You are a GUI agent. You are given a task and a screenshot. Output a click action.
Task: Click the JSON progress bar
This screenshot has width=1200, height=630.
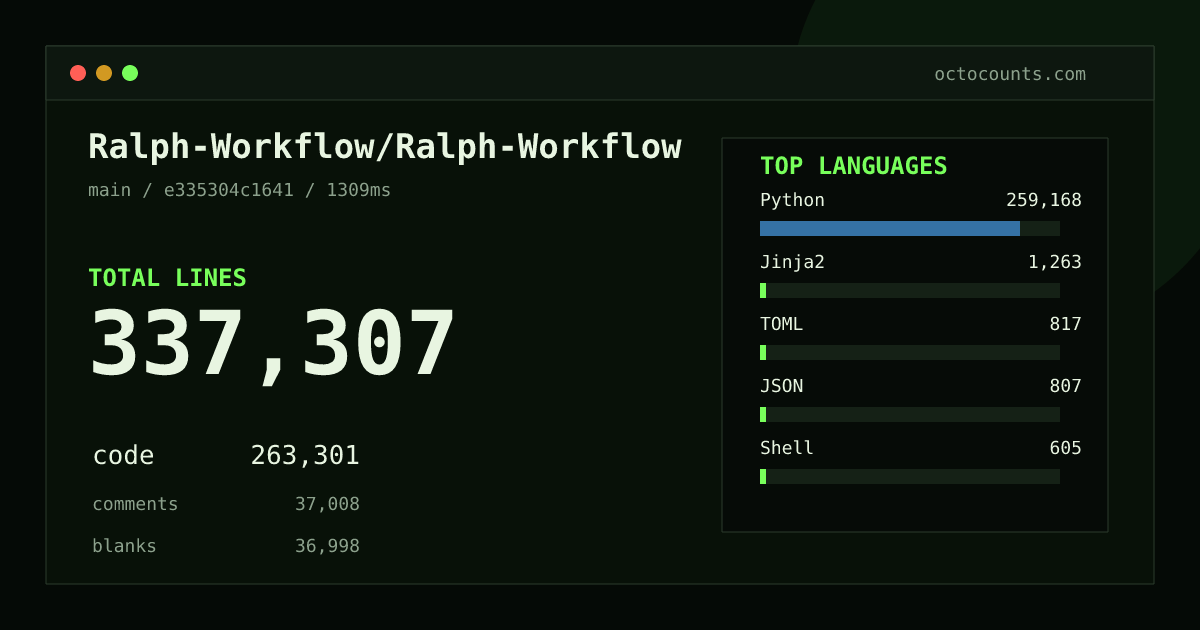[910, 414]
